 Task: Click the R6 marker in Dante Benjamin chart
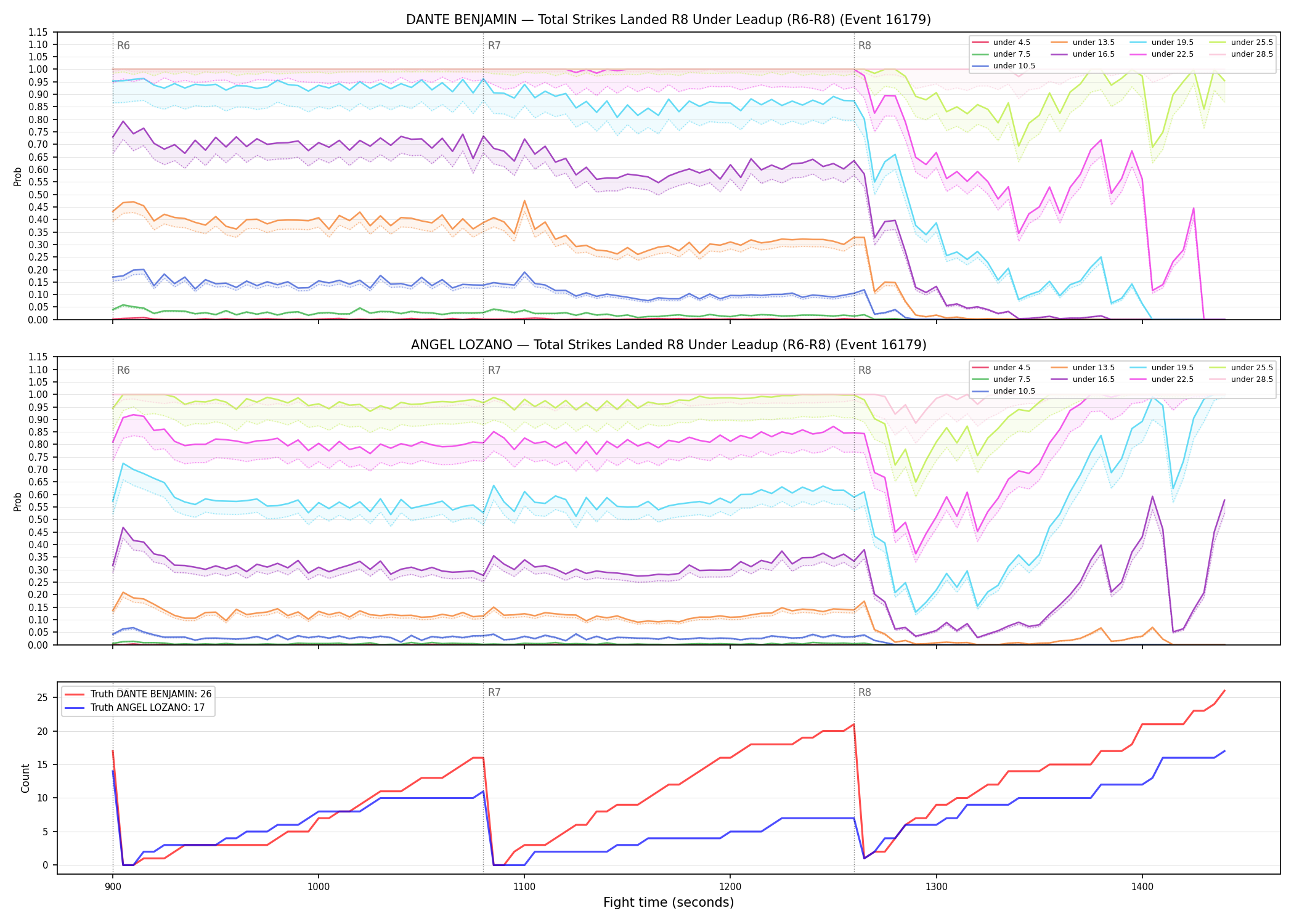tap(123, 46)
